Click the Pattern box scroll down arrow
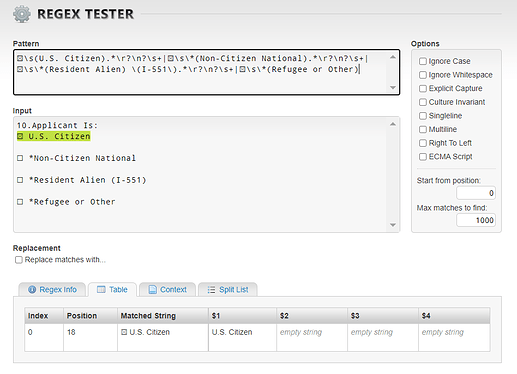Viewport: 517px width, 374px height. click(393, 88)
